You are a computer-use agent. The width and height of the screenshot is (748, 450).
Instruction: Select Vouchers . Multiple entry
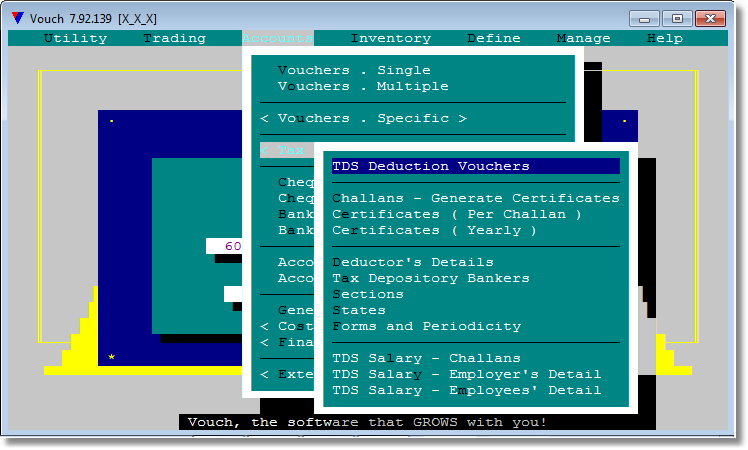(363, 86)
